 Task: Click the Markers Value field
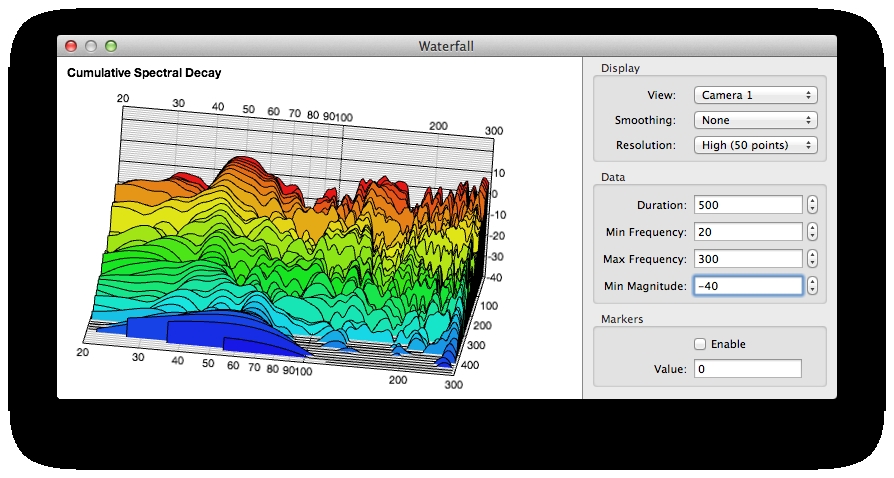[748, 369]
